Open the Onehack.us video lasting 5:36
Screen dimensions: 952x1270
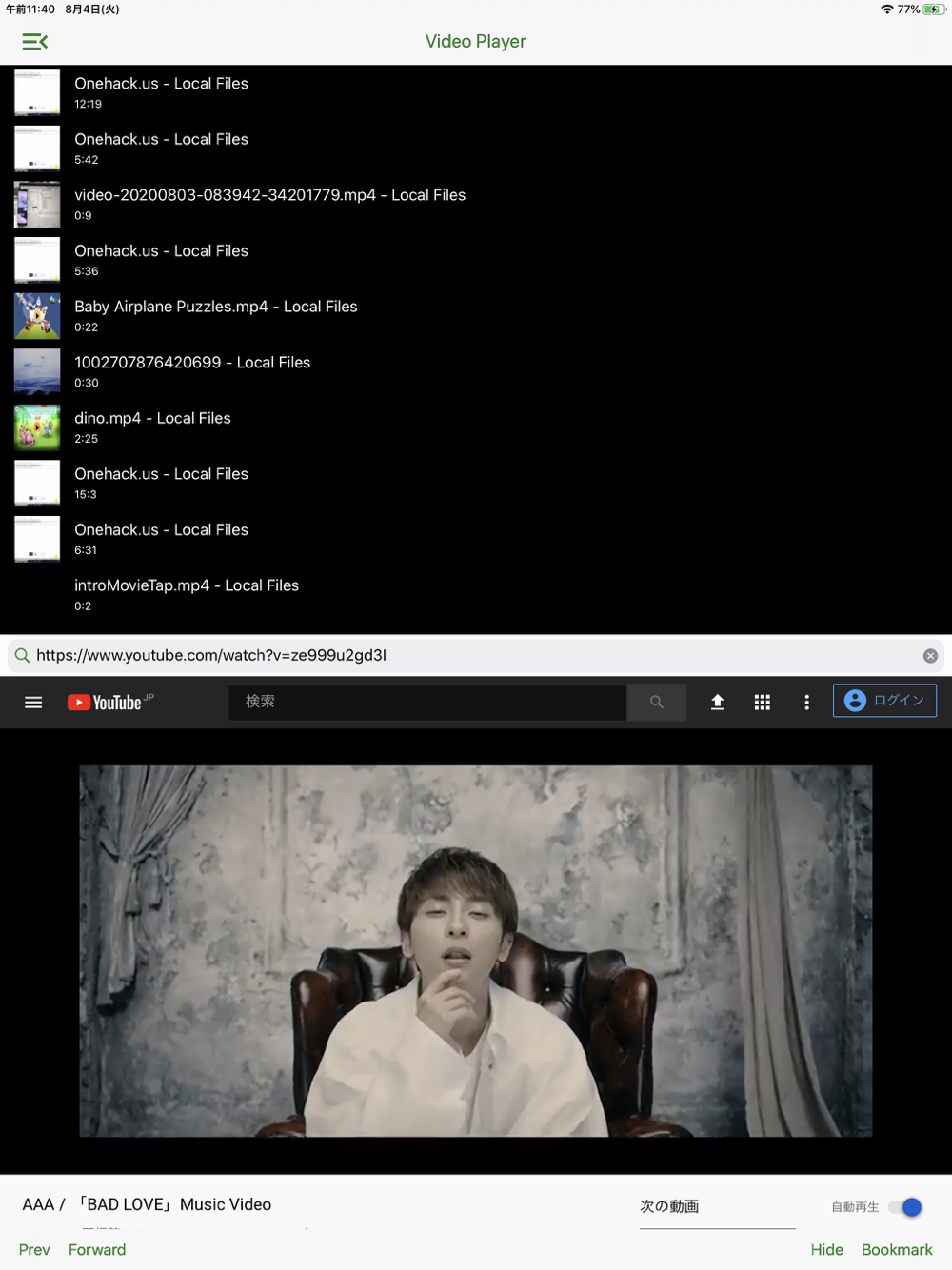point(476,260)
